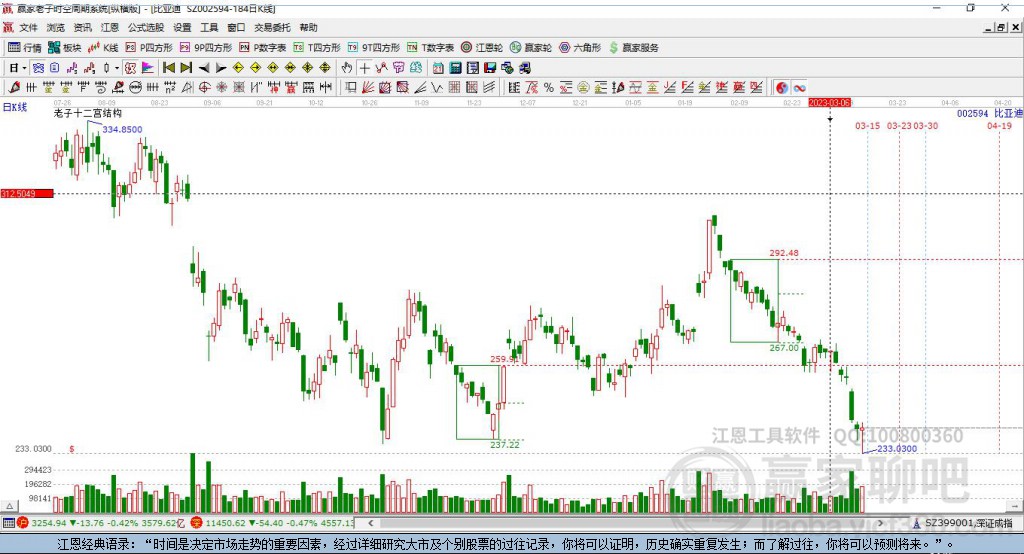Viewport: 1024px width, 554px height.
Task: Select the Gann fan lines tool
Action: click(368, 88)
